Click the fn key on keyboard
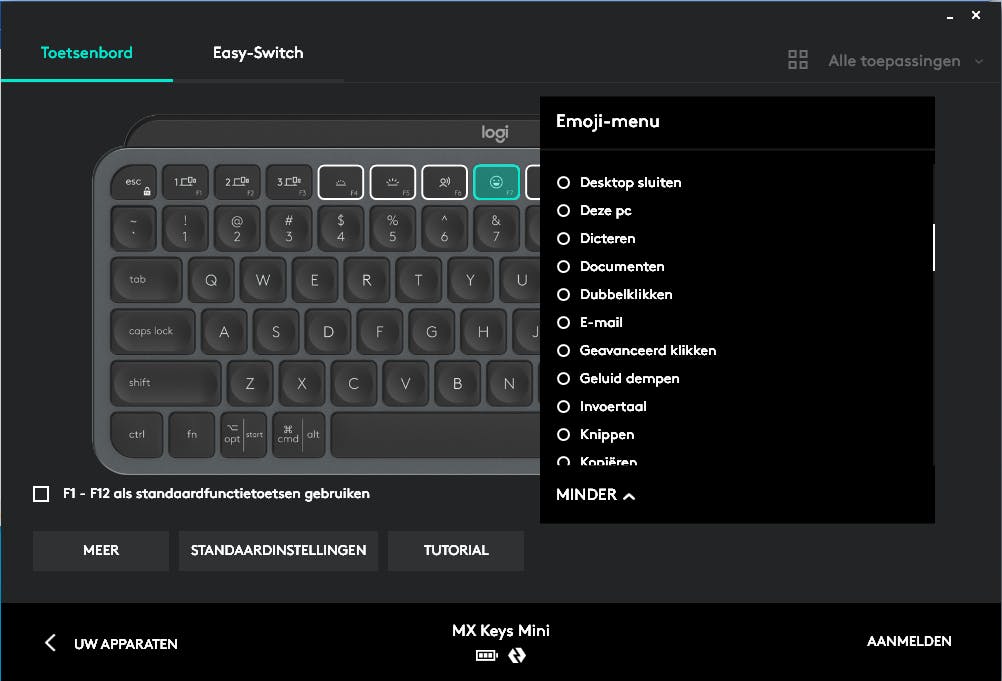The height and width of the screenshot is (681, 1002). [x=192, y=435]
